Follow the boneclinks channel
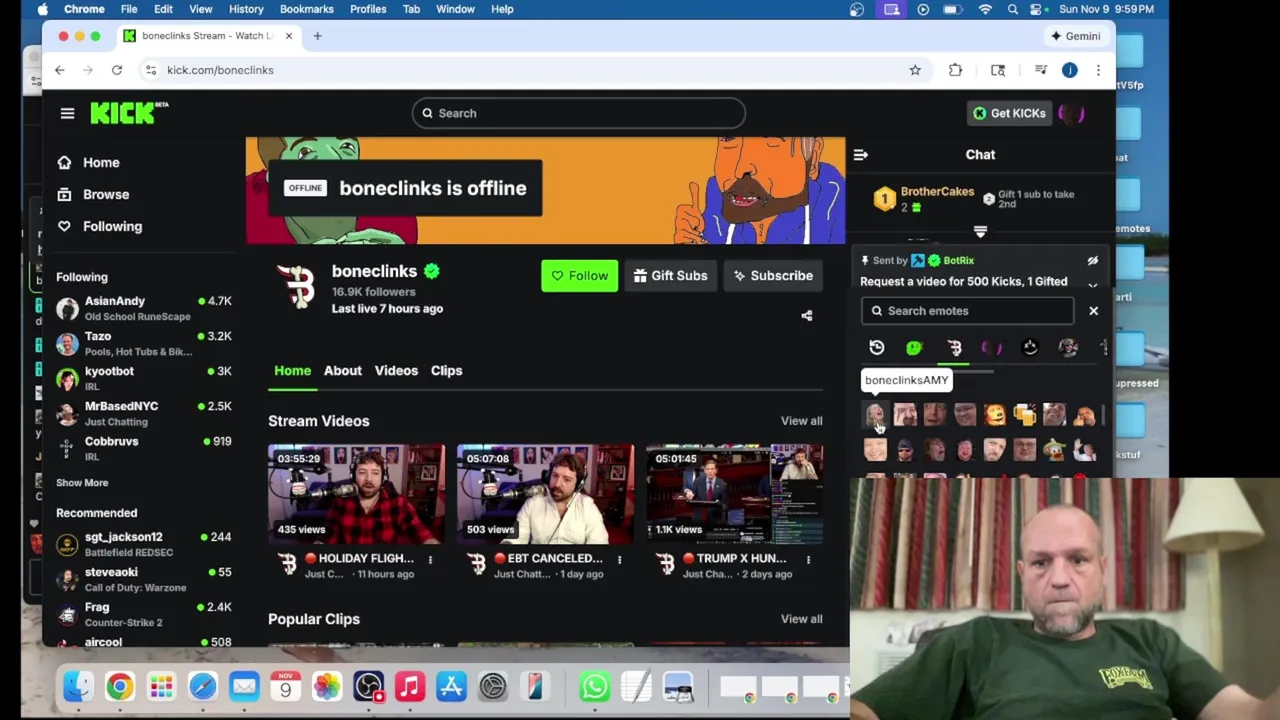 (x=579, y=276)
